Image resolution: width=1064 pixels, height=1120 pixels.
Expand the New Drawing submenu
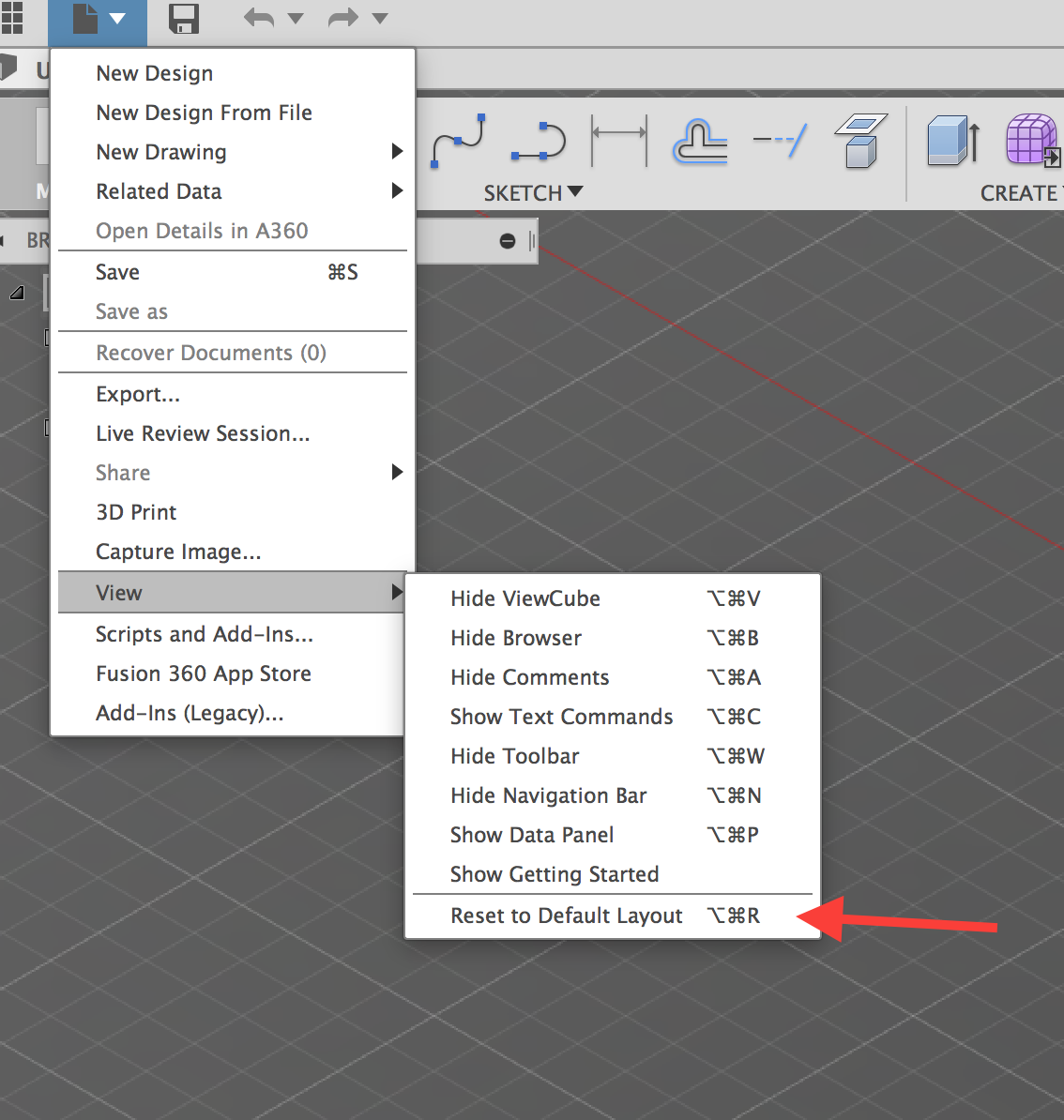pyautogui.click(x=233, y=151)
